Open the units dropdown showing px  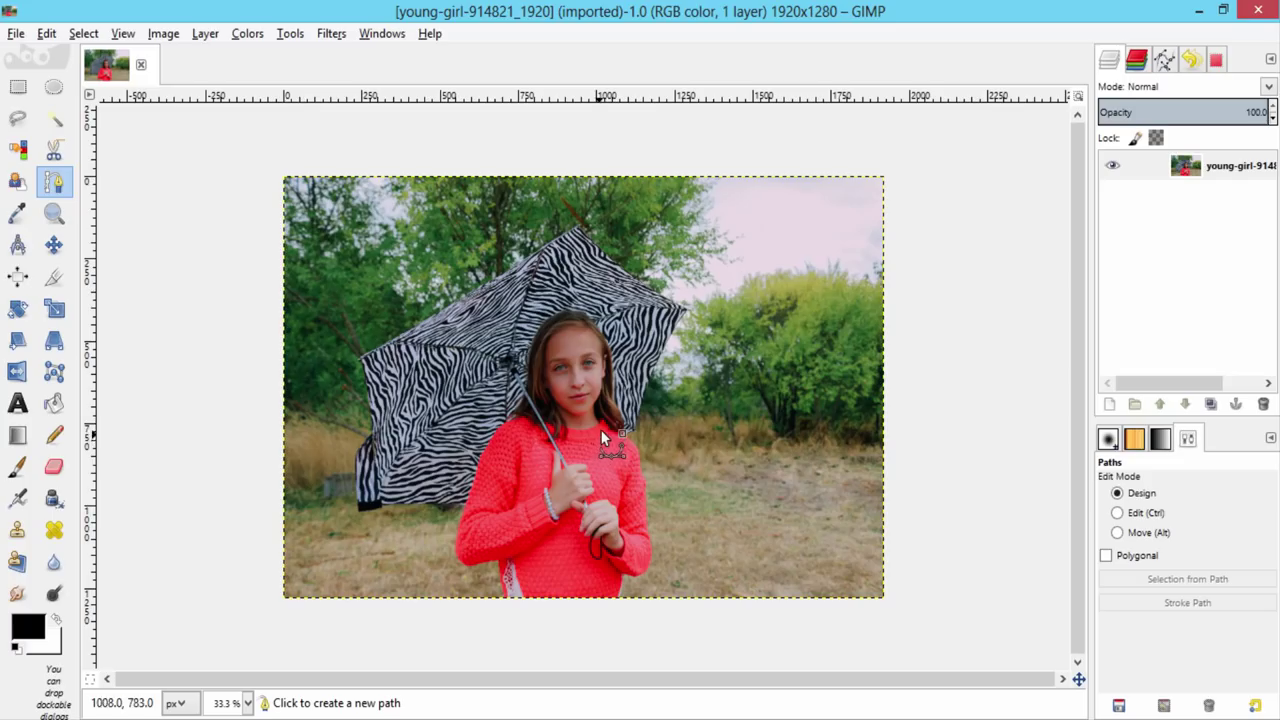tap(178, 703)
